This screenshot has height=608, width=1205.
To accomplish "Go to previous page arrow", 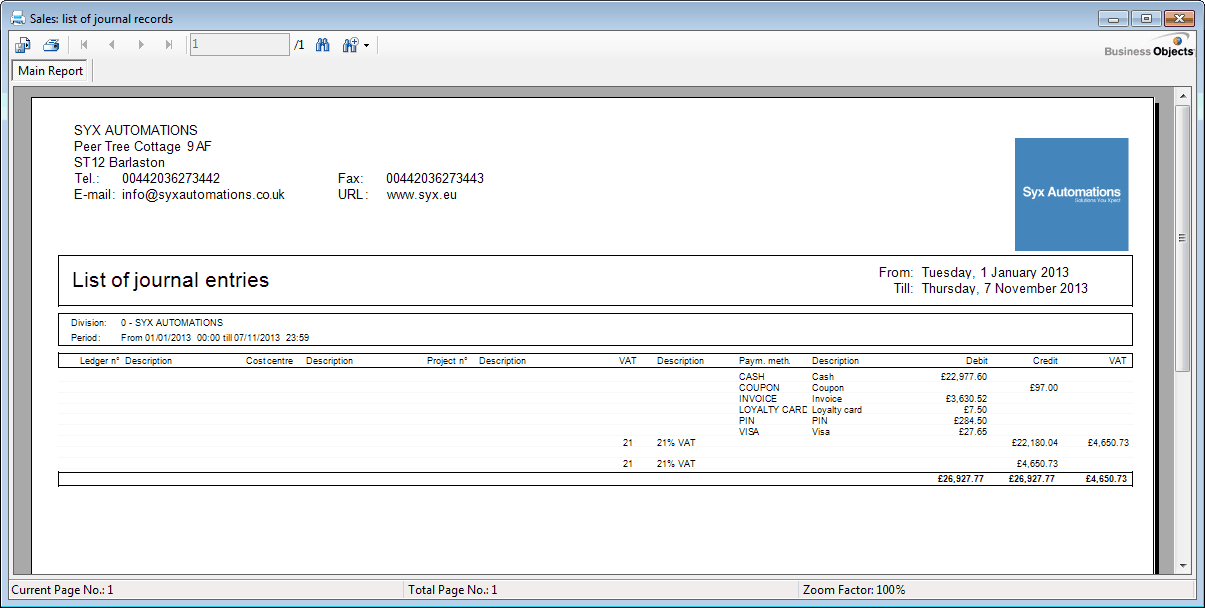I will [112, 45].
